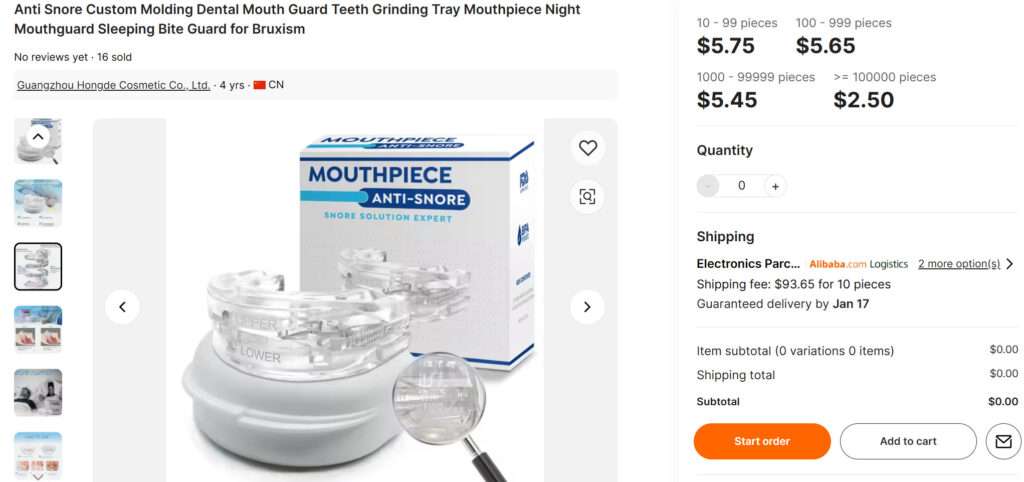Open Guangzhou Hongde Cosmetic Co. supplier link

[114, 85]
